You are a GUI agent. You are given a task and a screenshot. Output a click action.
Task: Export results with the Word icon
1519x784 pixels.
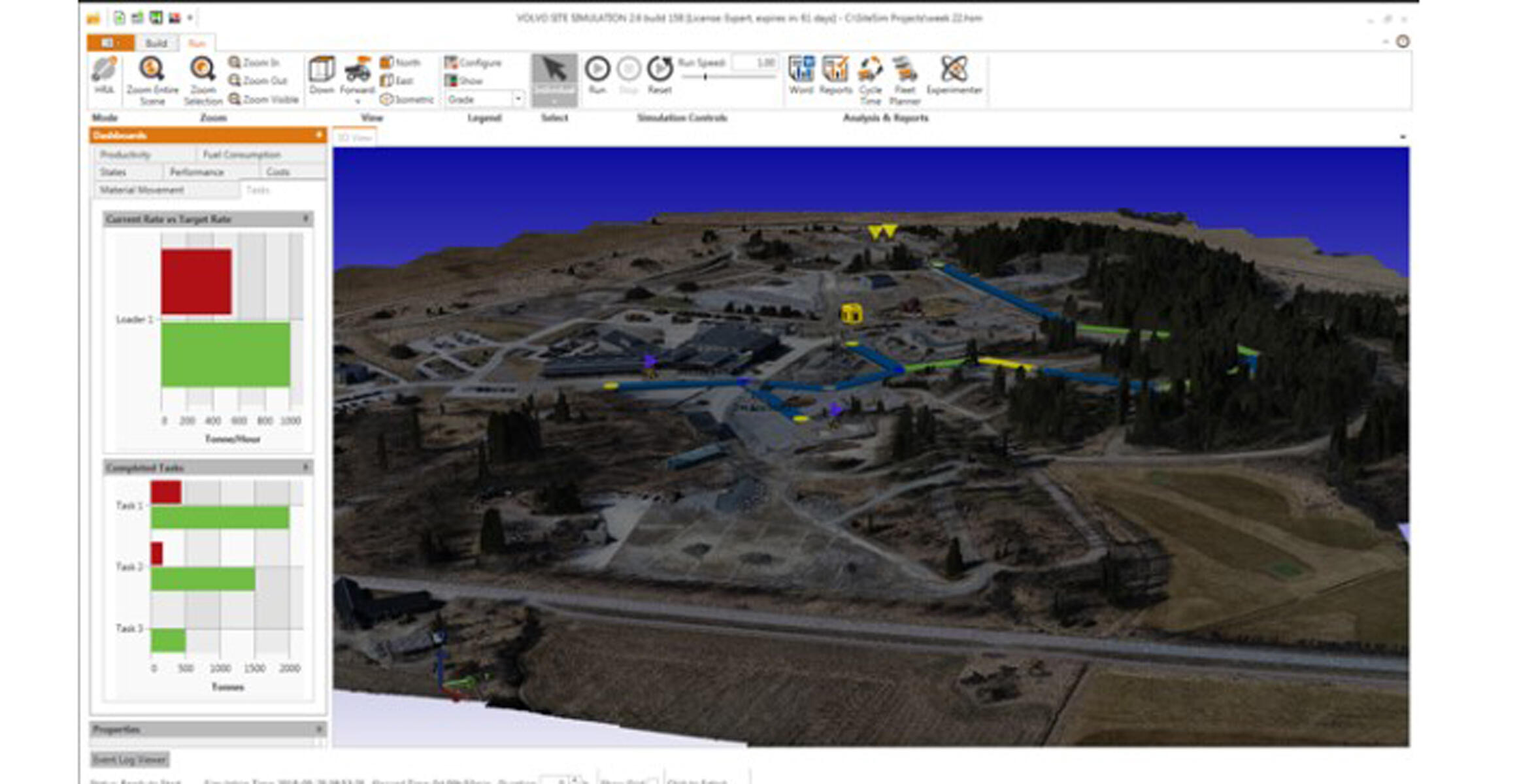point(801,71)
